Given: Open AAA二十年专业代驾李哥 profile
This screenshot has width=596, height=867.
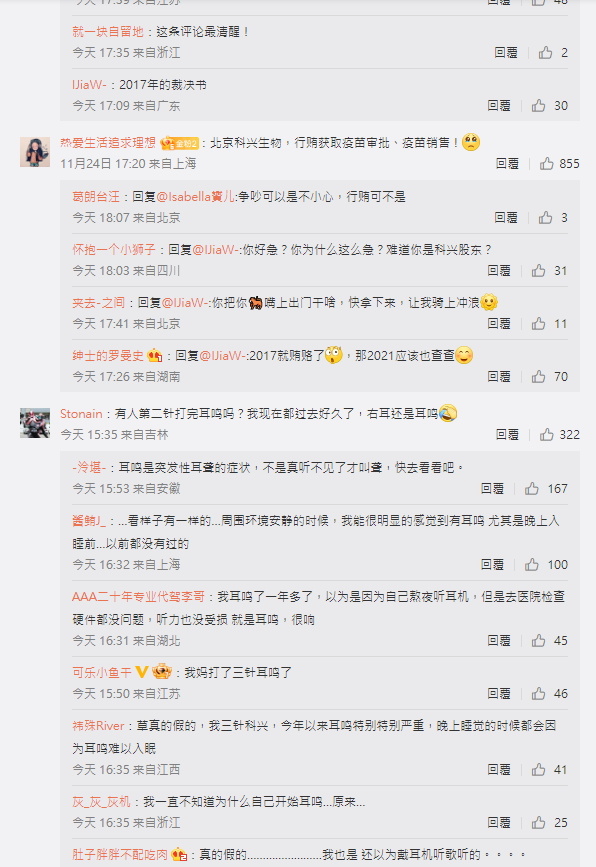Looking at the screenshot, I should 138,597.
